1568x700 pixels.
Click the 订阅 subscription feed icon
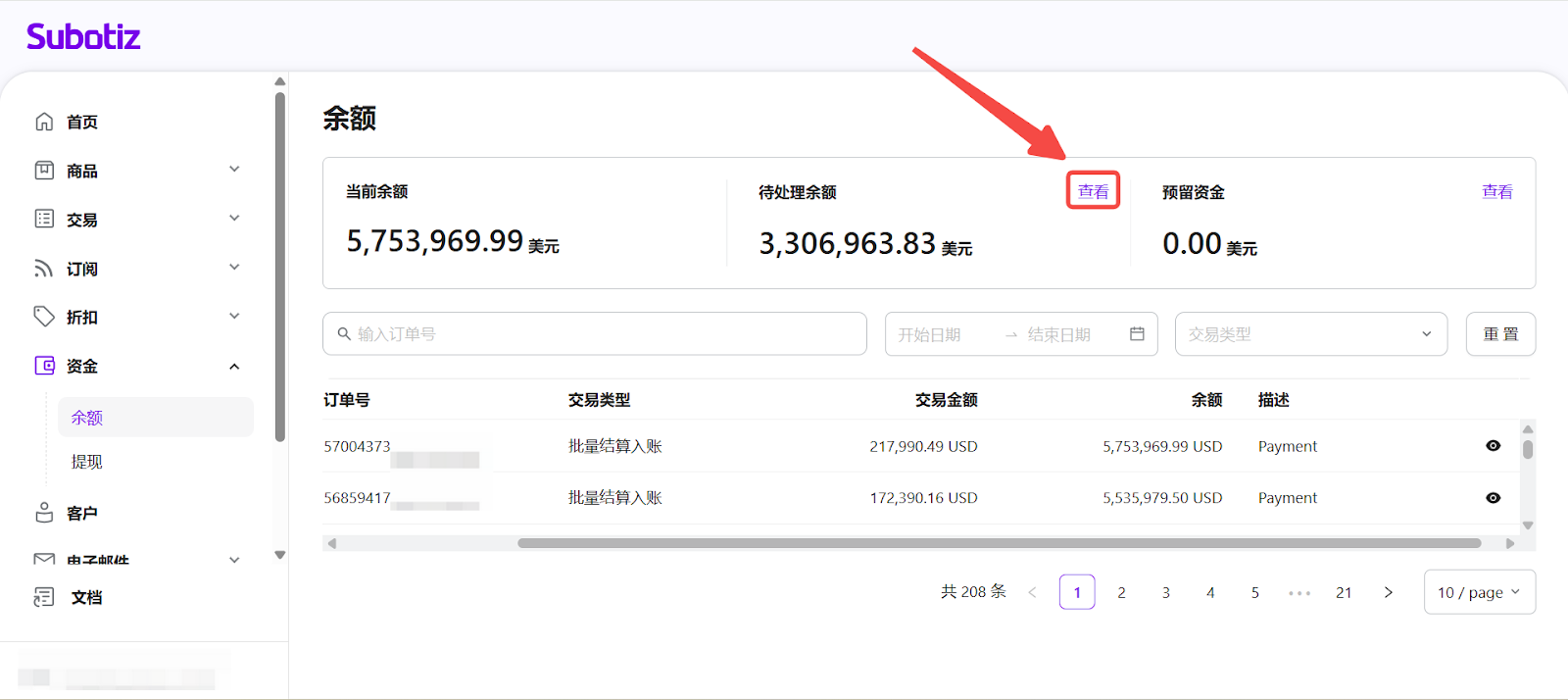(44, 269)
